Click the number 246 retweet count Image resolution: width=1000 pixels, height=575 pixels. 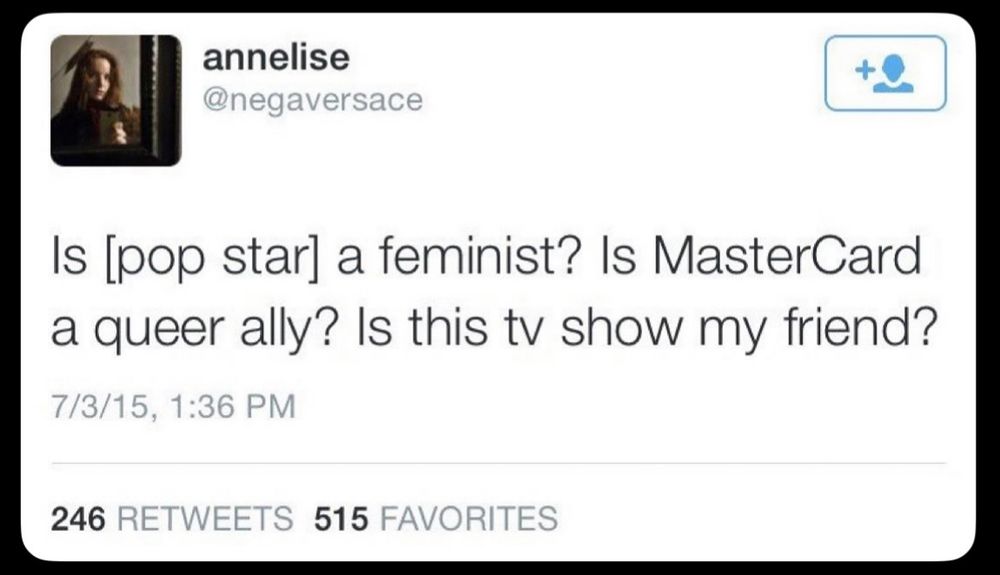click(x=79, y=518)
